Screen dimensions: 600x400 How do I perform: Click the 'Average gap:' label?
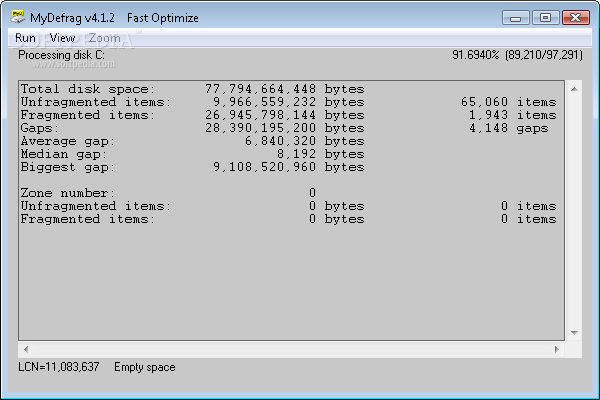click(68, 141)
